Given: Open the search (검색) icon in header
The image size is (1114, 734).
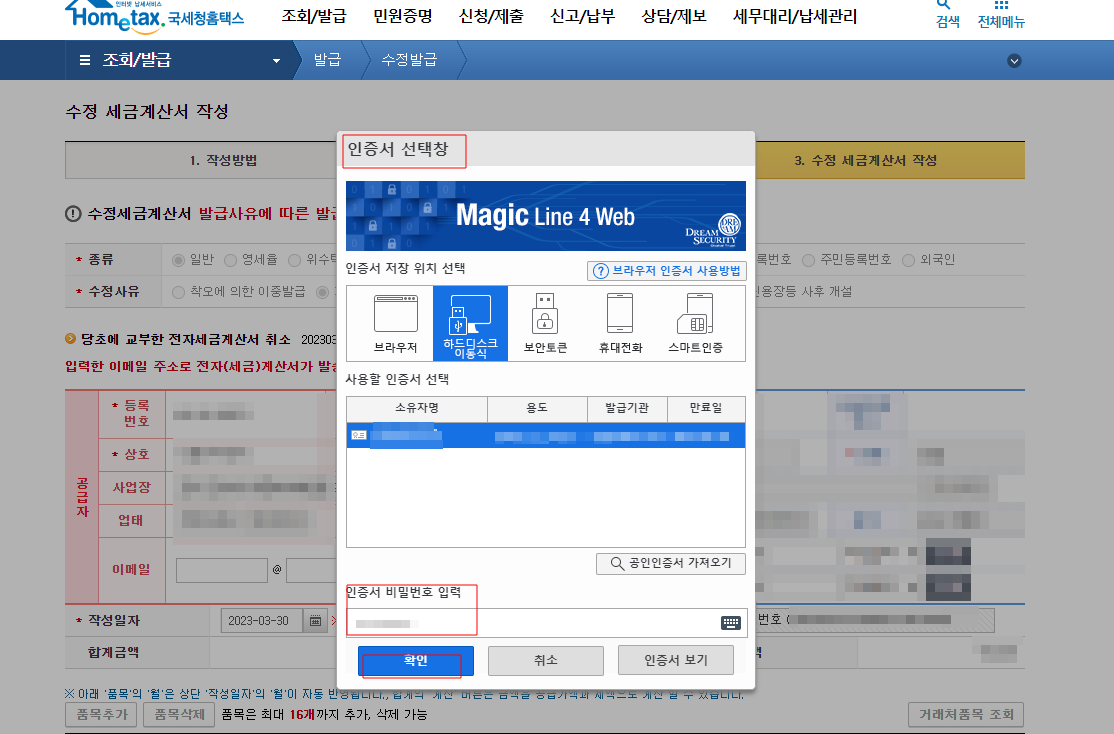Looking at the screenshot, I should [x=947, y=14].
